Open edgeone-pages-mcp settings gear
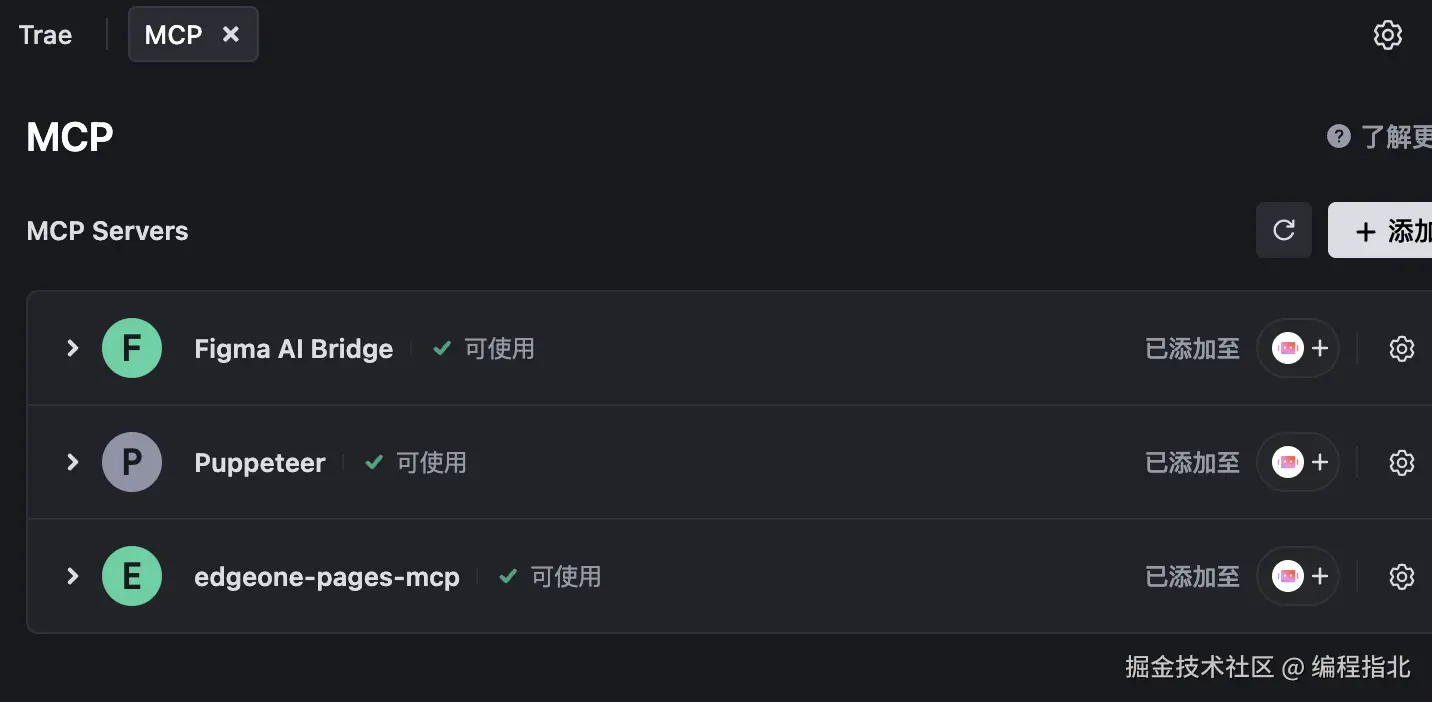 (x=1401, y=577)
